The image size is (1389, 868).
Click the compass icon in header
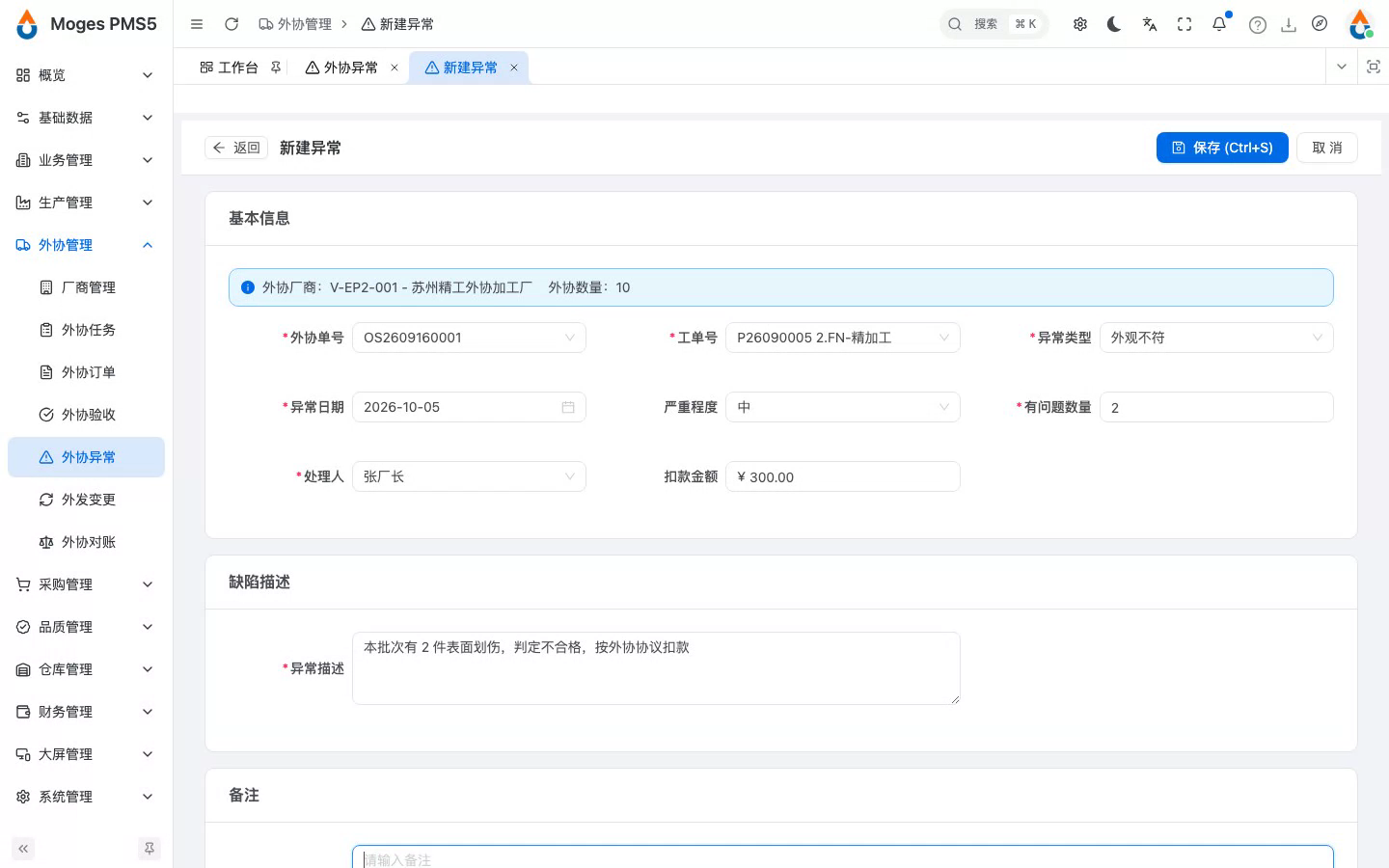1320,24
